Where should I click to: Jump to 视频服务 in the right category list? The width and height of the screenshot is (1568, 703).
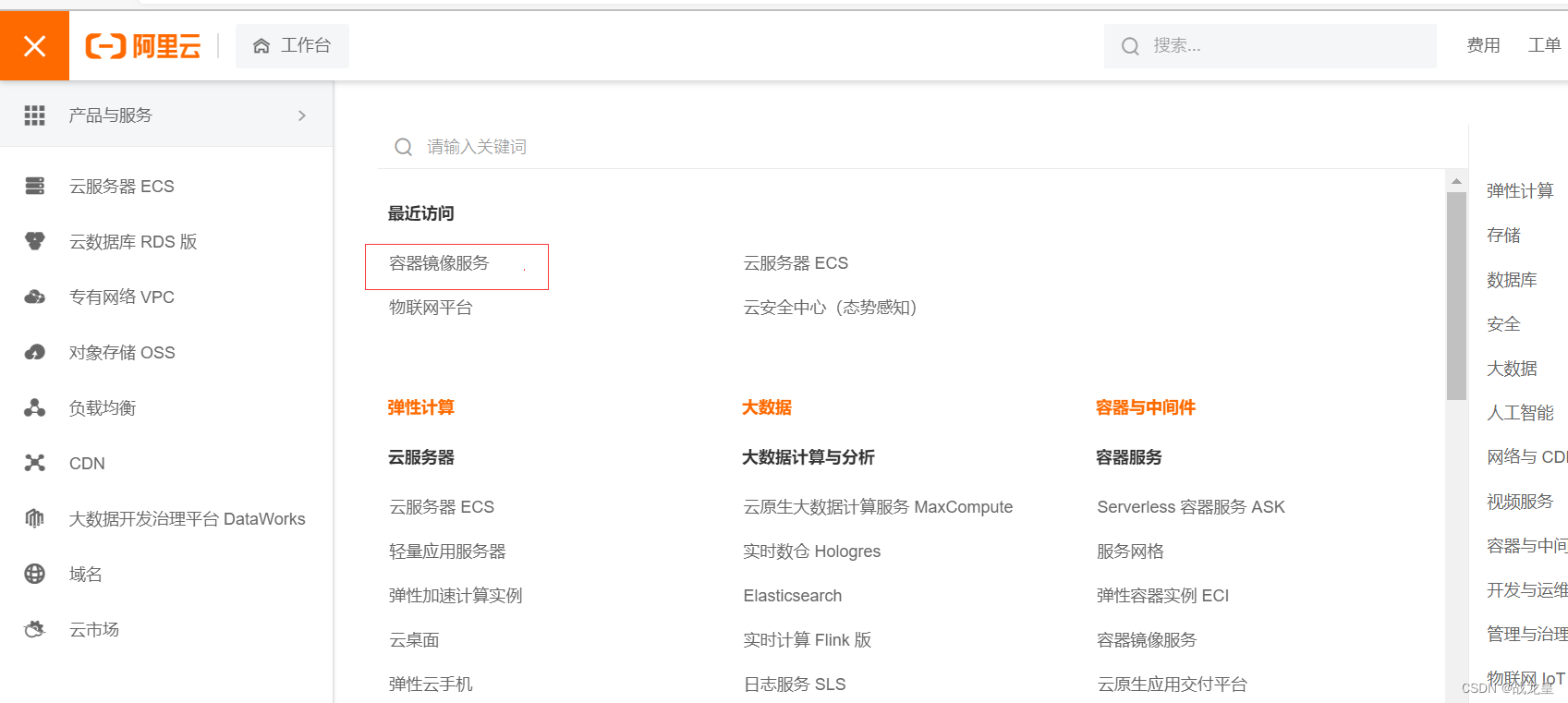(x=1520, y=502)
